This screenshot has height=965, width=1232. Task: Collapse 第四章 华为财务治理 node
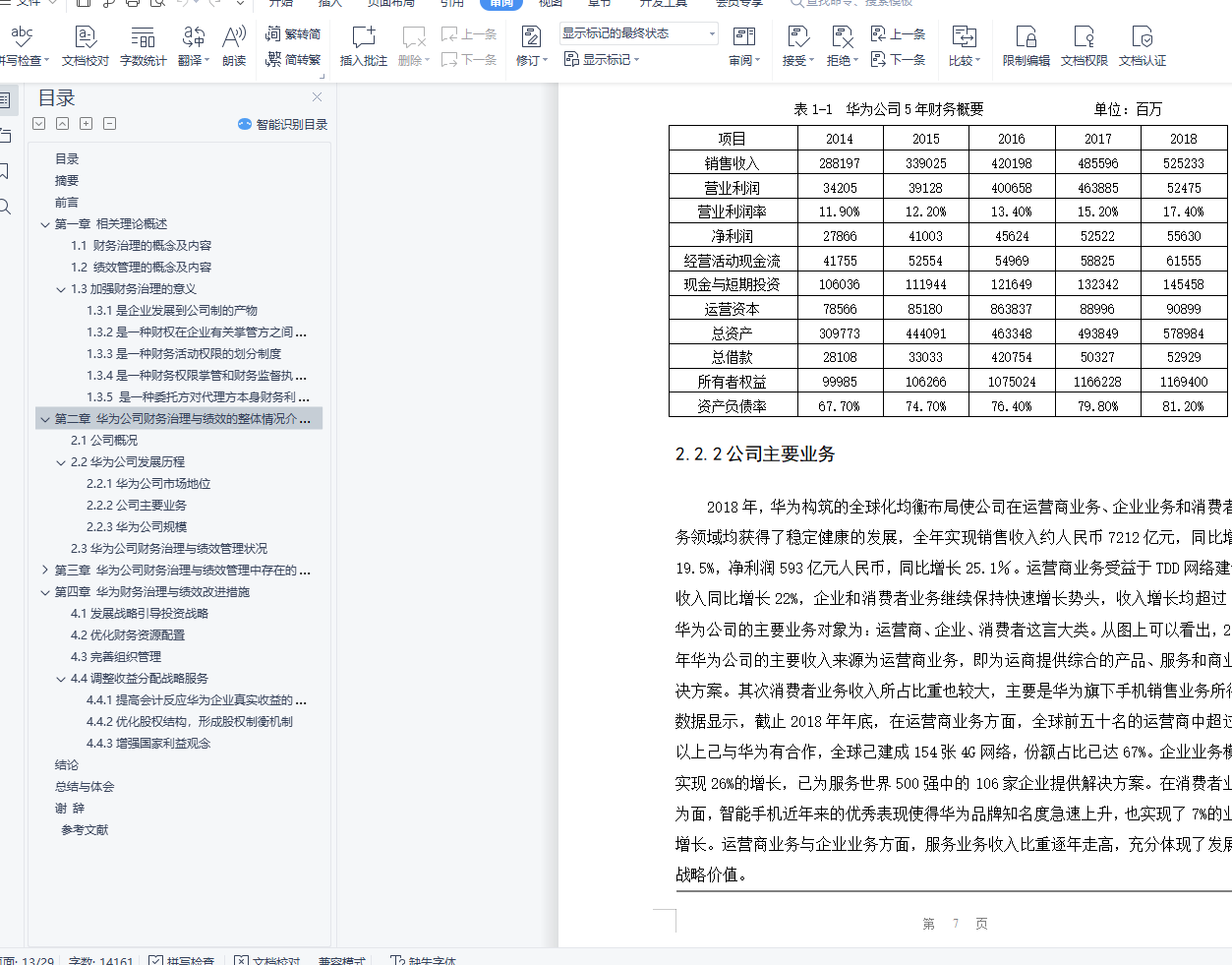pos(45,592)
